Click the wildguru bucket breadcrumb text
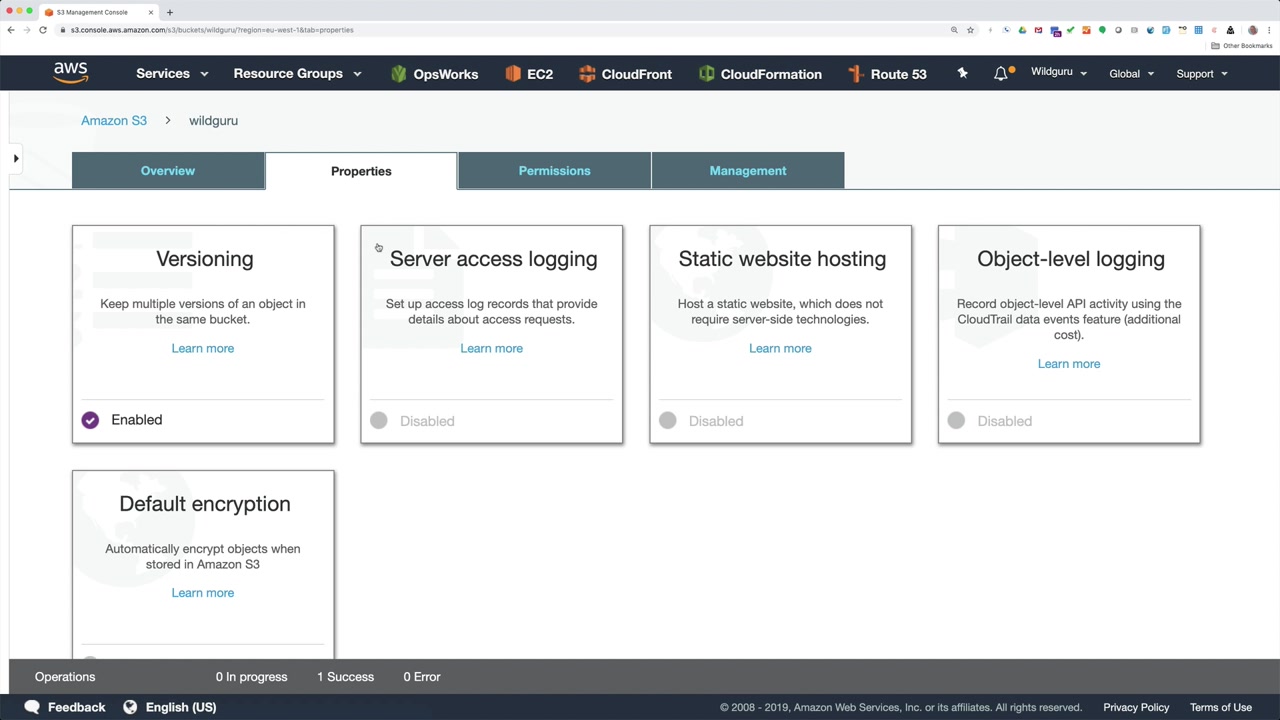This screenshot has width=1280, height=720. point(213,120)
